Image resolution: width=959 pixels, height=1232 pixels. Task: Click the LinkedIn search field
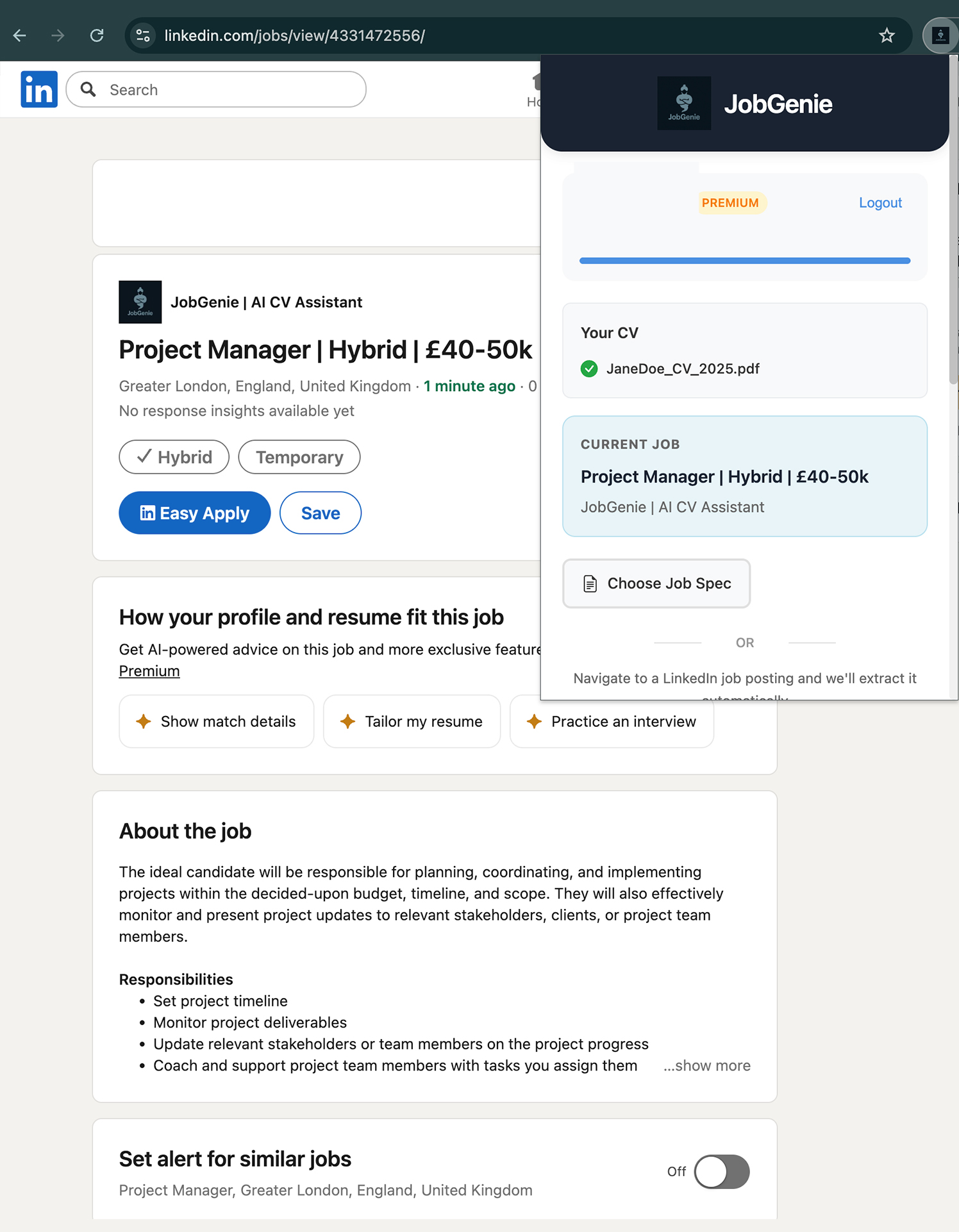point(217,90)
